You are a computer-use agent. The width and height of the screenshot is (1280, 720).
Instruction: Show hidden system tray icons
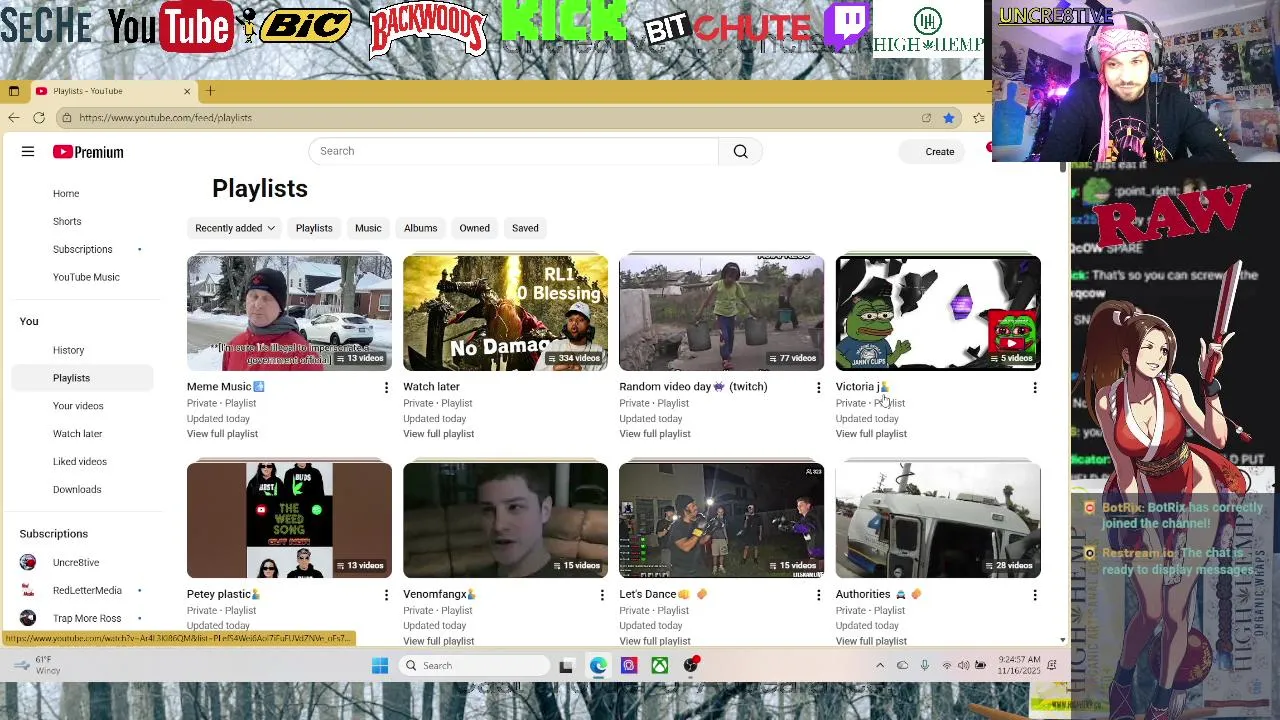(x=880, y=666)
